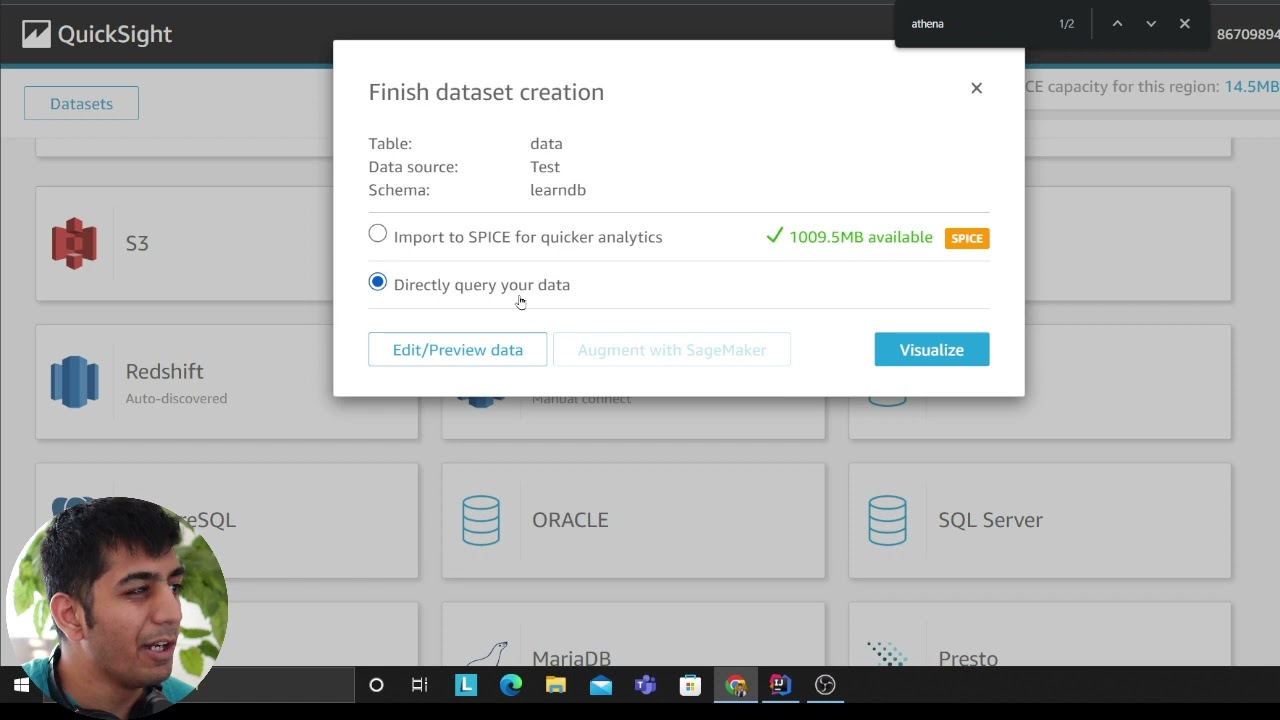Click the Presto data source label
The height and width of the screenshot is (720, 1280).
click(968, 658)
